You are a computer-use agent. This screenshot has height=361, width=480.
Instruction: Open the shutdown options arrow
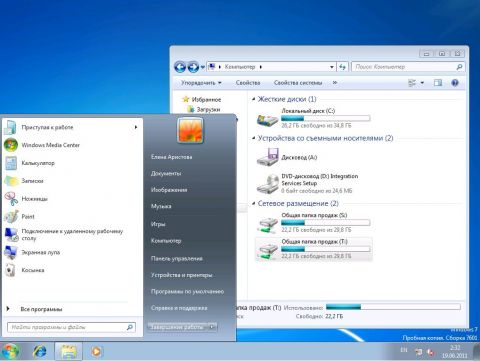[212, 327]
